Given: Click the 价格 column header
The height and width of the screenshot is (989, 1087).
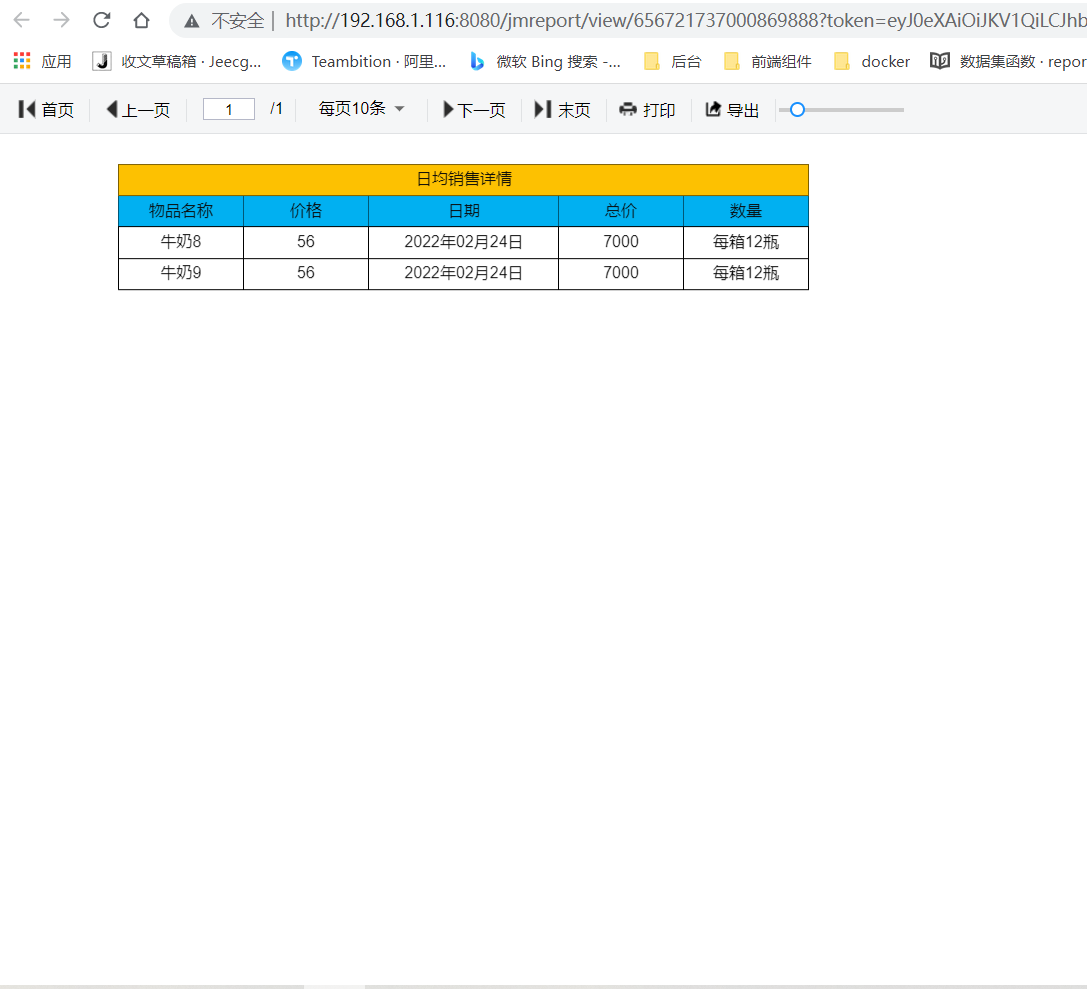Looking at the screenshot, I should tap(306, 211).
